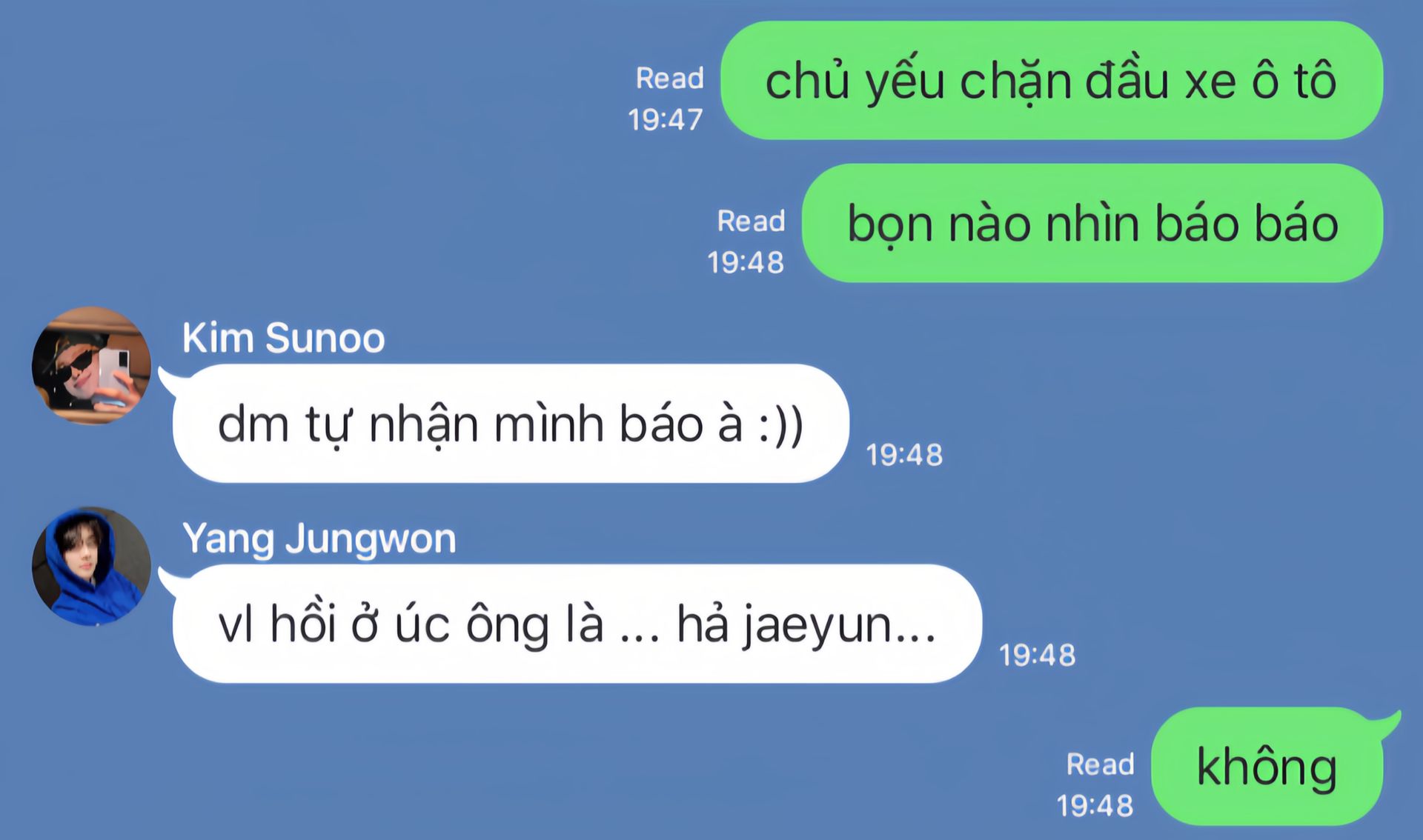This screenshot has width=1423, height=840.
Task: Open Yang Jungwon's profile picture
Action: click(x=91, y=566)
